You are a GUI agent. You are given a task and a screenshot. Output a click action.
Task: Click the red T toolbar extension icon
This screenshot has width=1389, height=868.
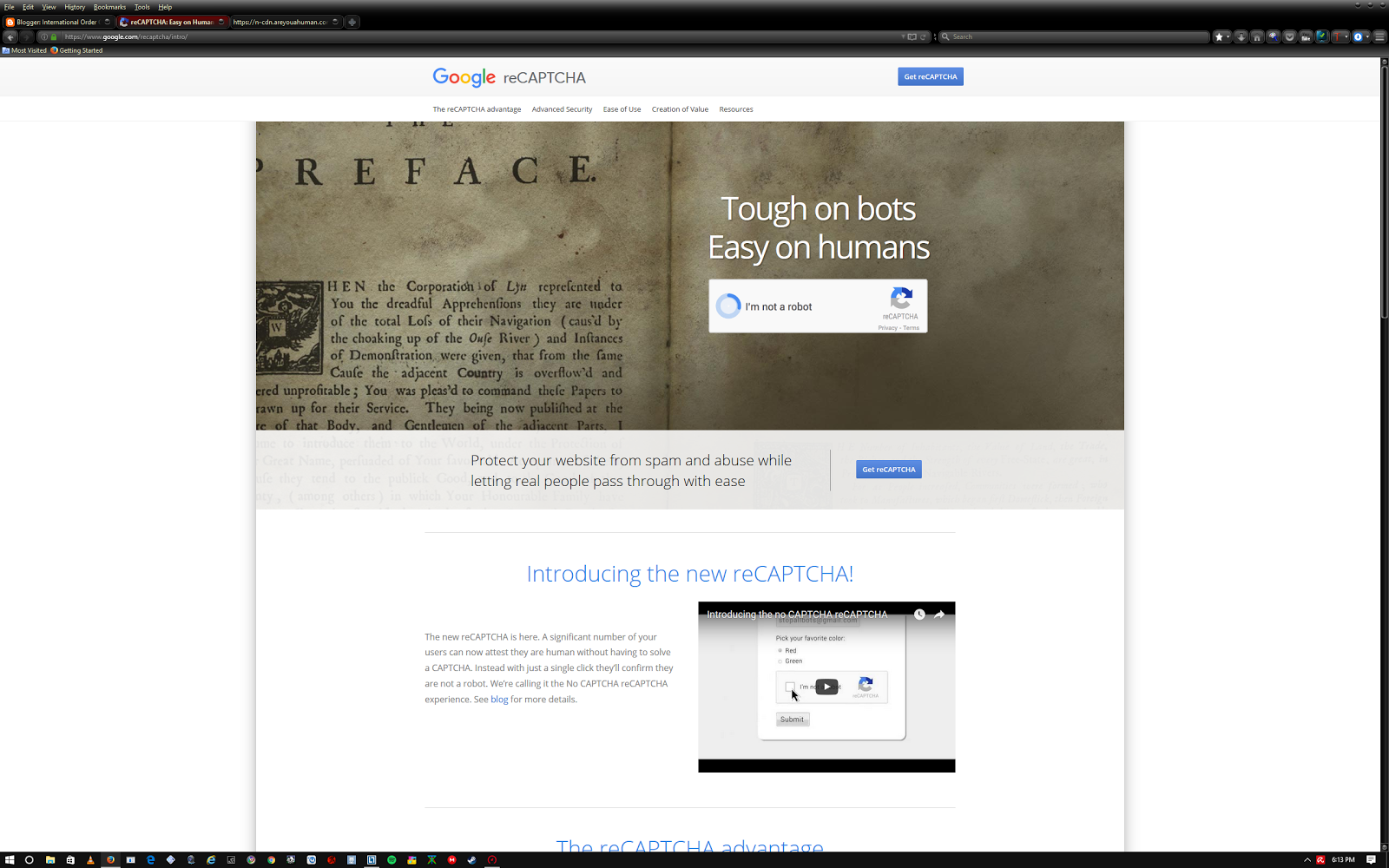(x=1337, y=36)
